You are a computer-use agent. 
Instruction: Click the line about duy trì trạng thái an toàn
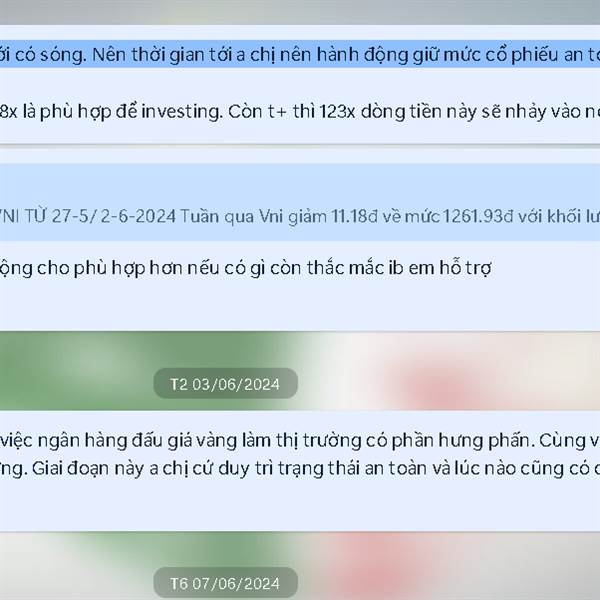pos(300,468)
